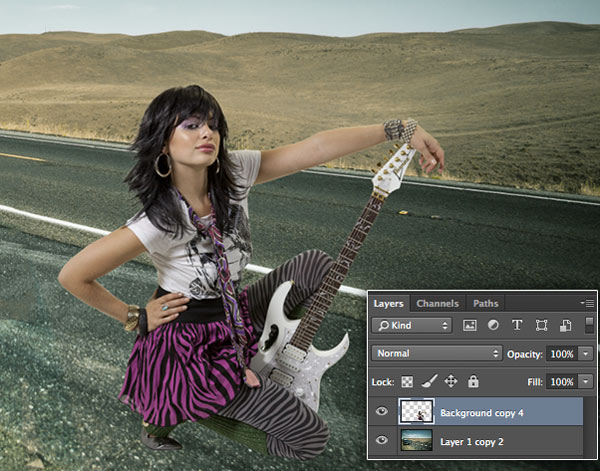This screenshot has height=471, width=600.
Task: Hide the Layer 1 copy 2 layer
Action: (x=382, y=441)
